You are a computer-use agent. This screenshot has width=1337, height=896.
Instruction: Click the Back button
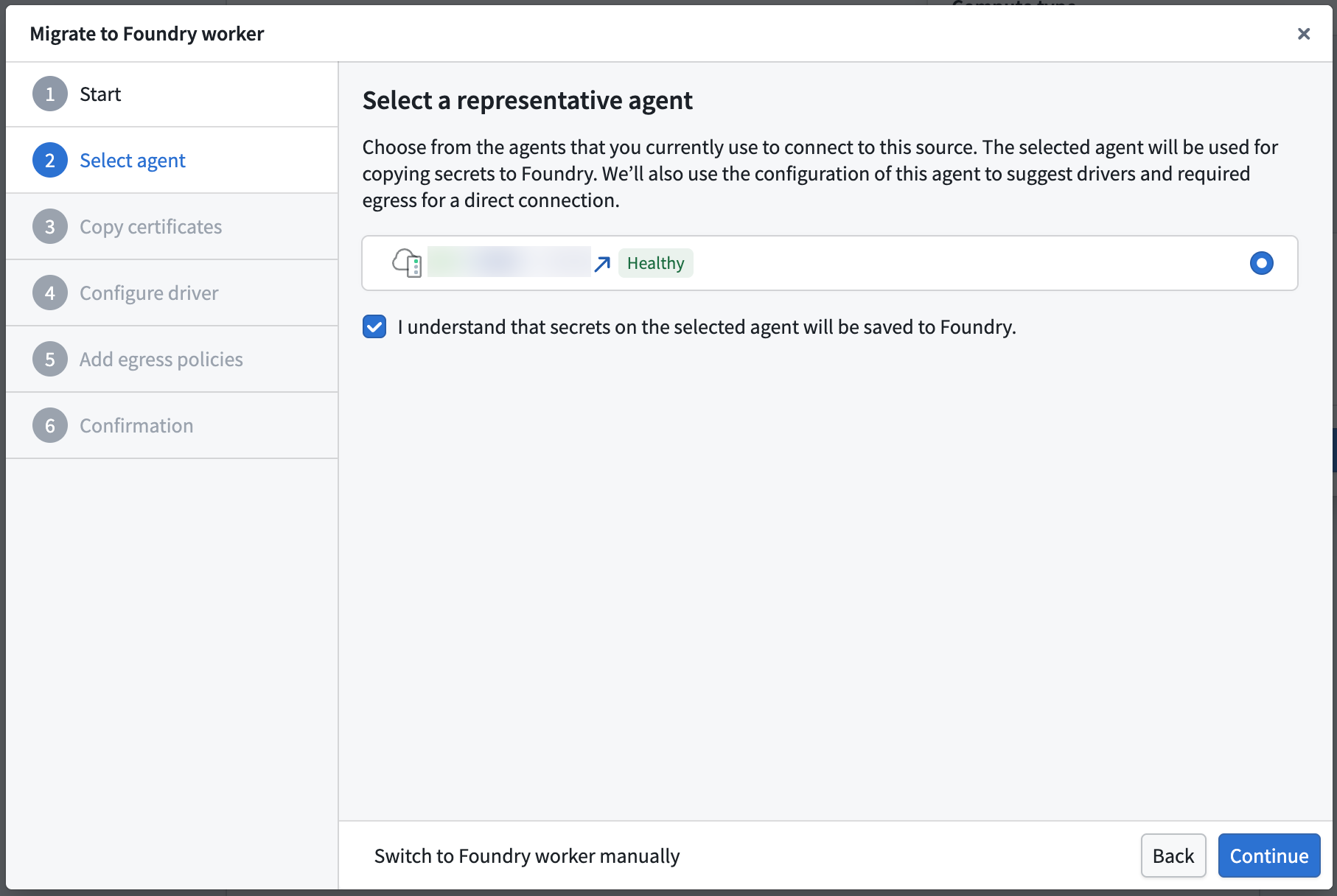tap(1173, 855)
